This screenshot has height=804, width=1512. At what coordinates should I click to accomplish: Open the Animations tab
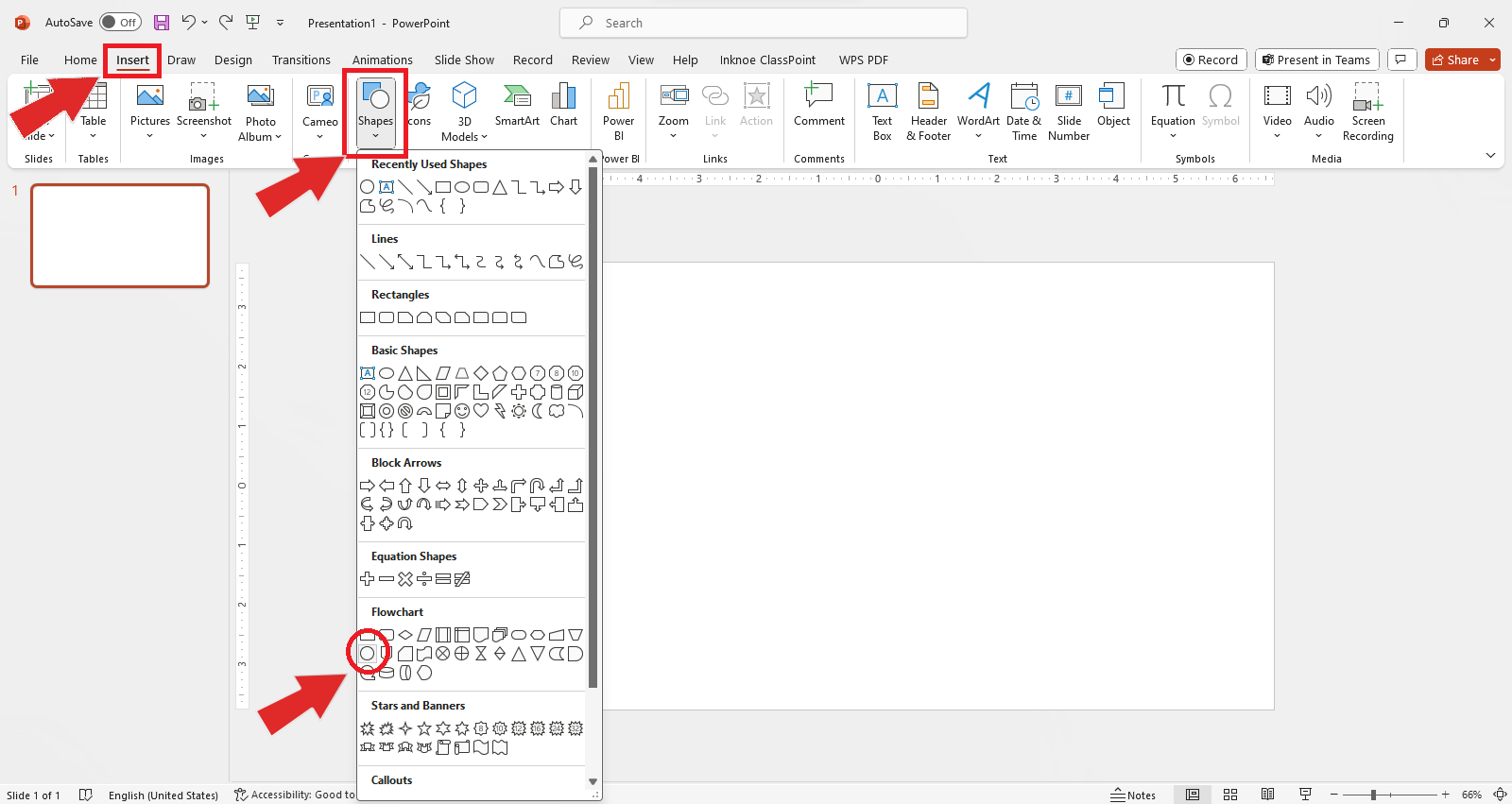click(383, 60)
